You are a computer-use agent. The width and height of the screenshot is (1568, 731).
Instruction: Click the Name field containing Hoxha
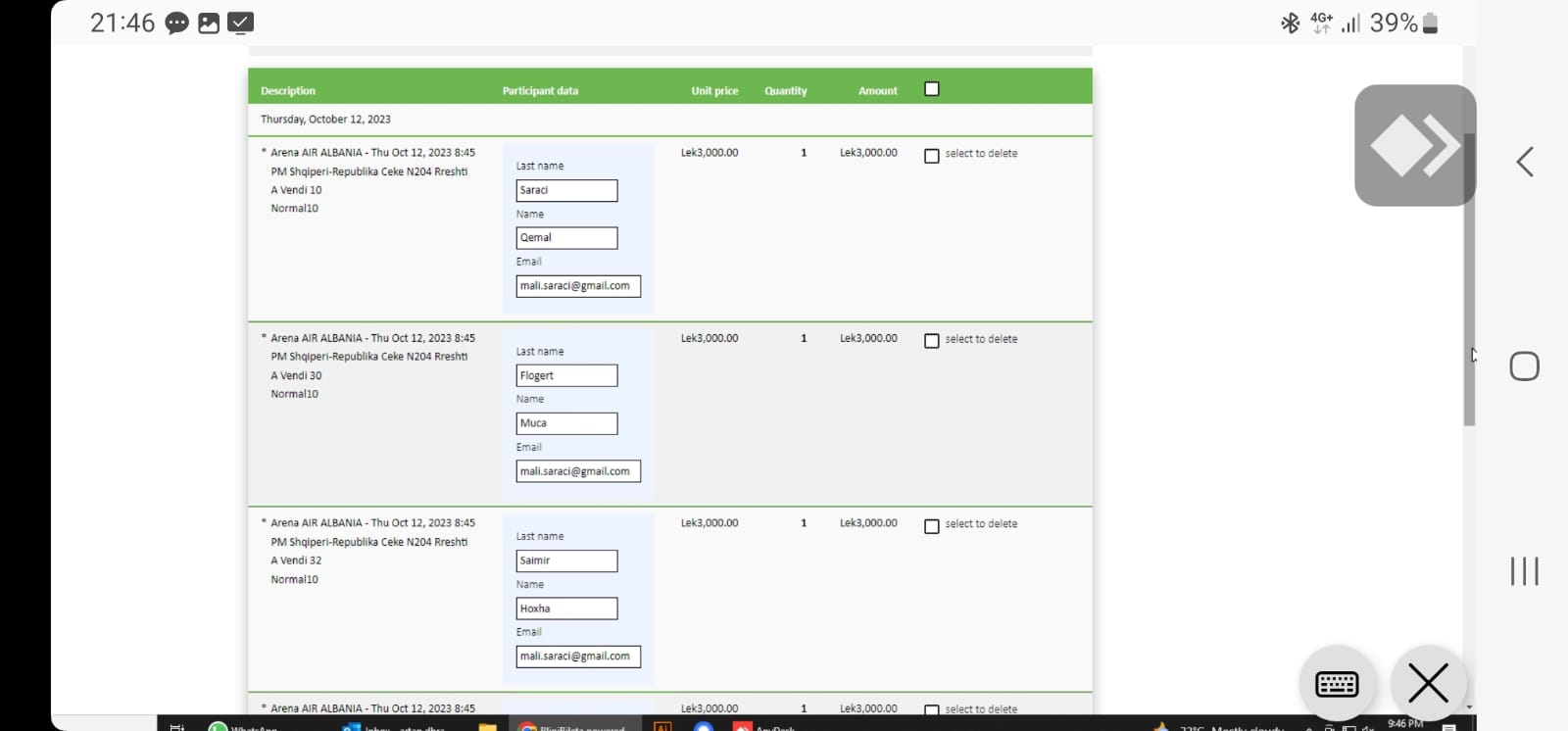pos(566,609)
